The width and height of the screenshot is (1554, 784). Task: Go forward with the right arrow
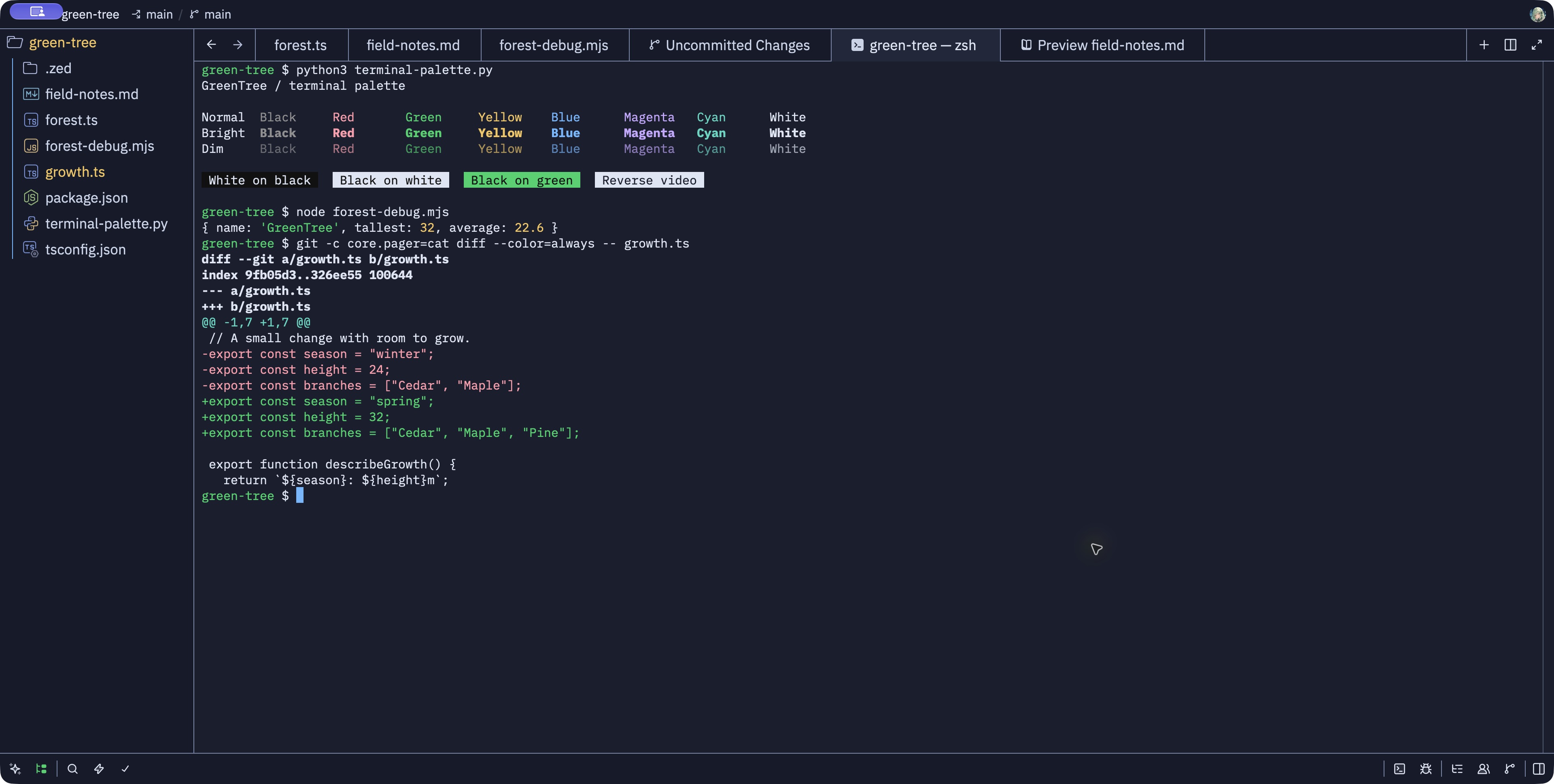click(x=238, y=44)
